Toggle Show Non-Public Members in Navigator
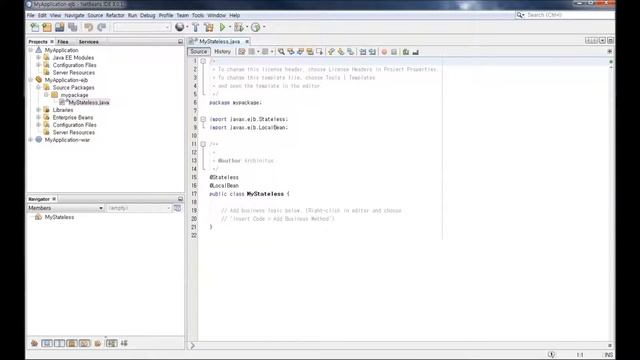Viewport: 640px width, 360px height. 72,343
